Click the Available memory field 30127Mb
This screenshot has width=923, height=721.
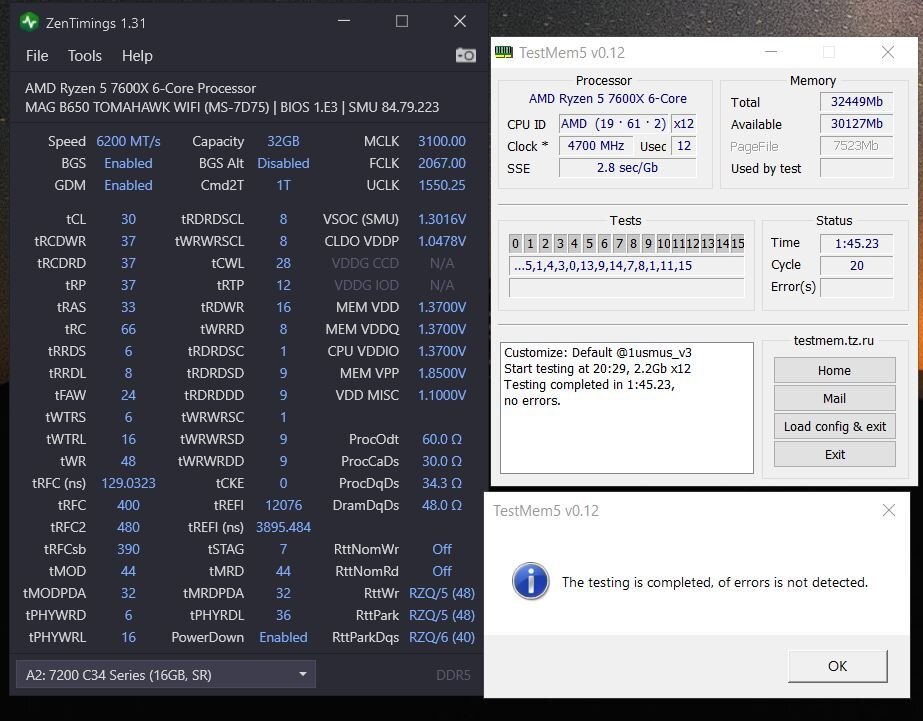[x=856, y=124]
